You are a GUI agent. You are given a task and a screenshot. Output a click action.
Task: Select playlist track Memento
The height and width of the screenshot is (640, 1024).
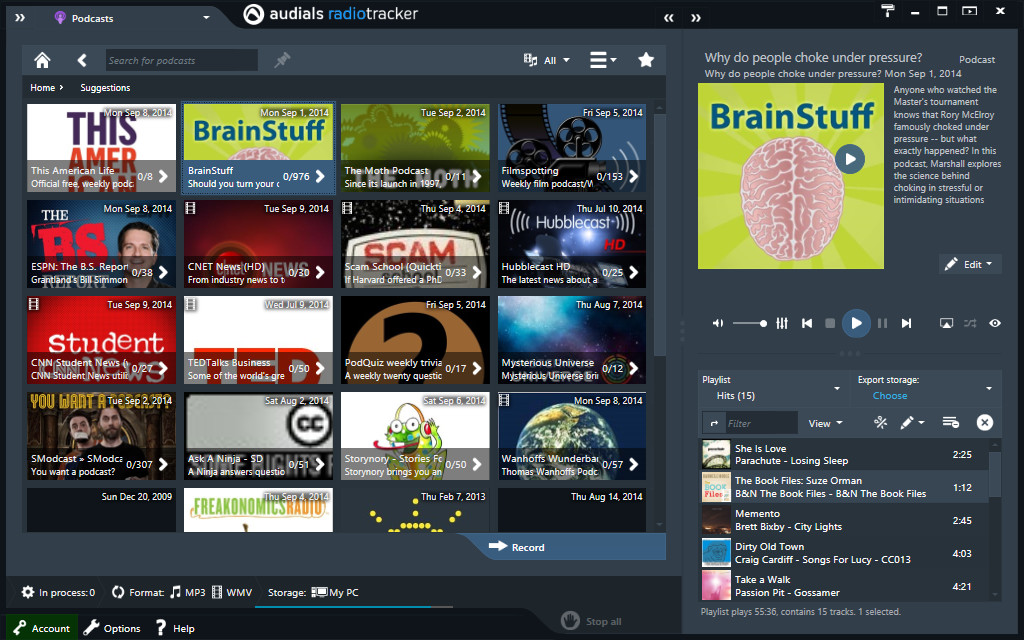[x=844, y=520]
